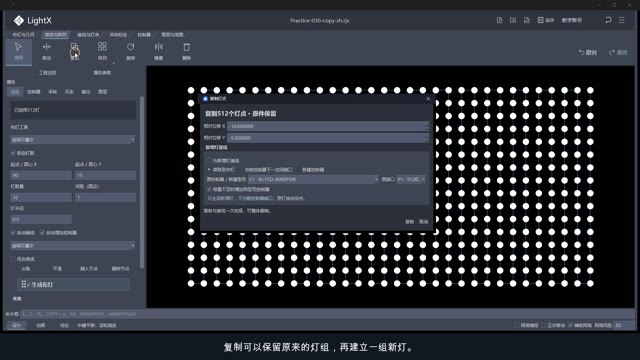The width and height of the screenshot is (640, 360).
Task: Close the copy lights dialog
Action: coord(428,98)
